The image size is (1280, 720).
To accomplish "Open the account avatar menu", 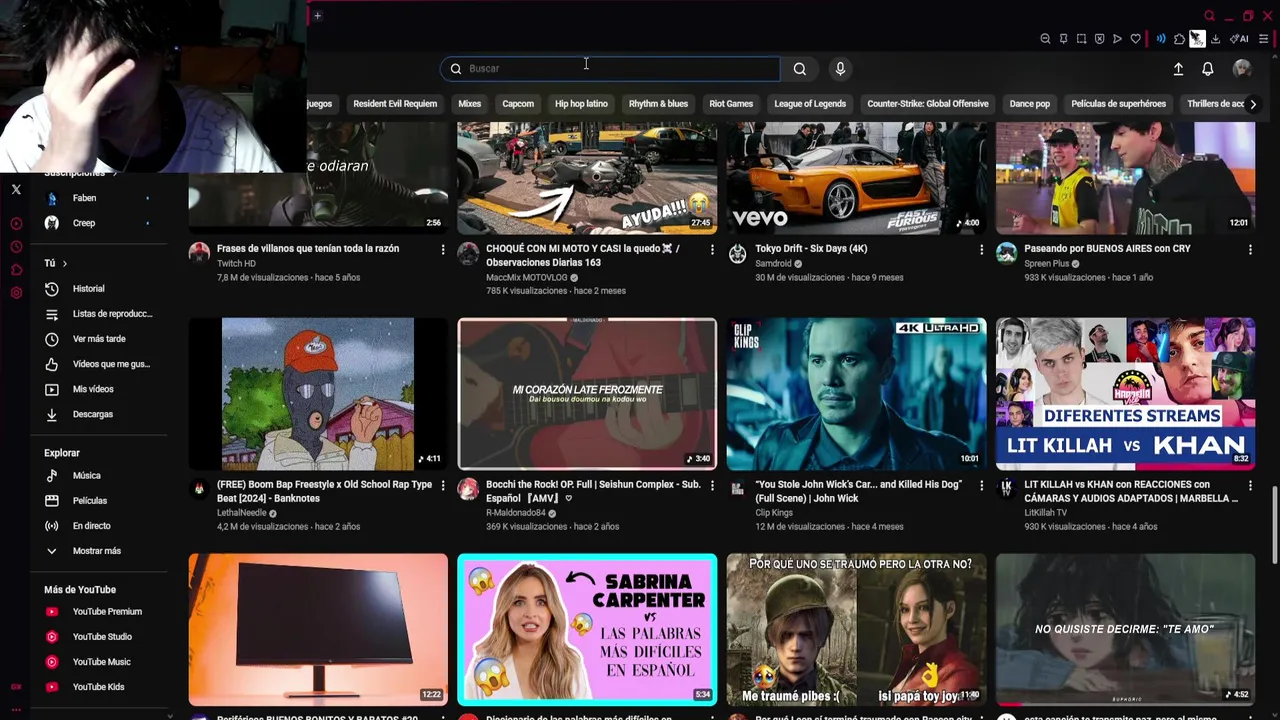I will click(x=1242, y=69).
